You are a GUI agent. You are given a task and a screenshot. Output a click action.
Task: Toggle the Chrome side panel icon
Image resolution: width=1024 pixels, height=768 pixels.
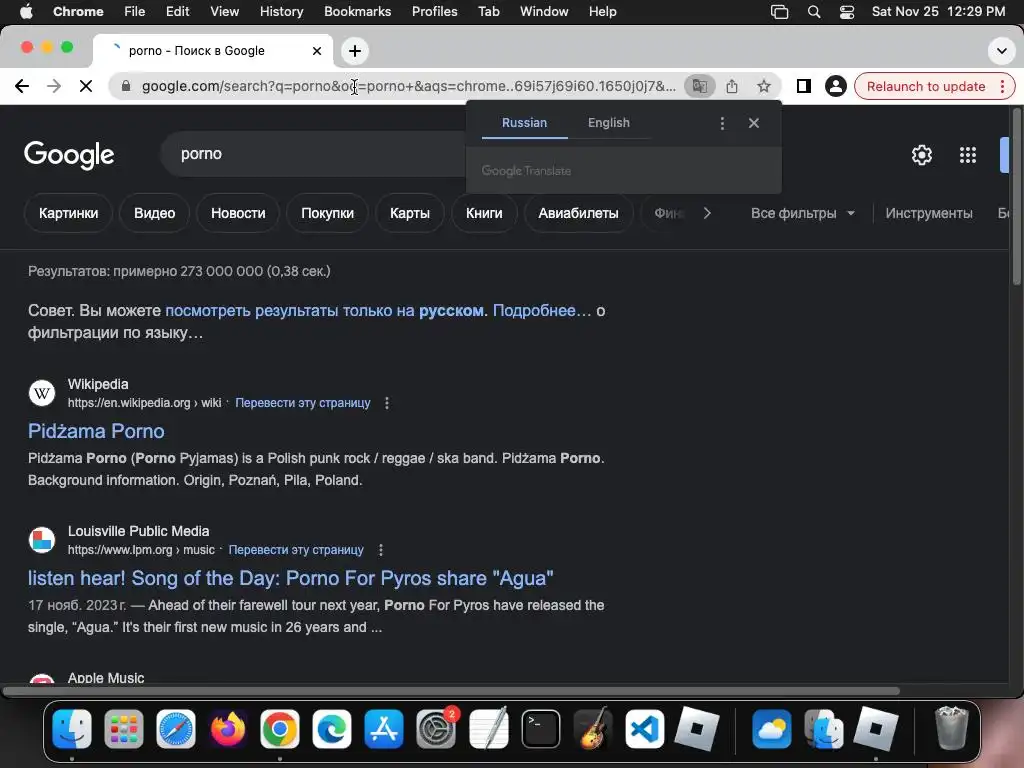pyautogui.click(x=803, y=86)
